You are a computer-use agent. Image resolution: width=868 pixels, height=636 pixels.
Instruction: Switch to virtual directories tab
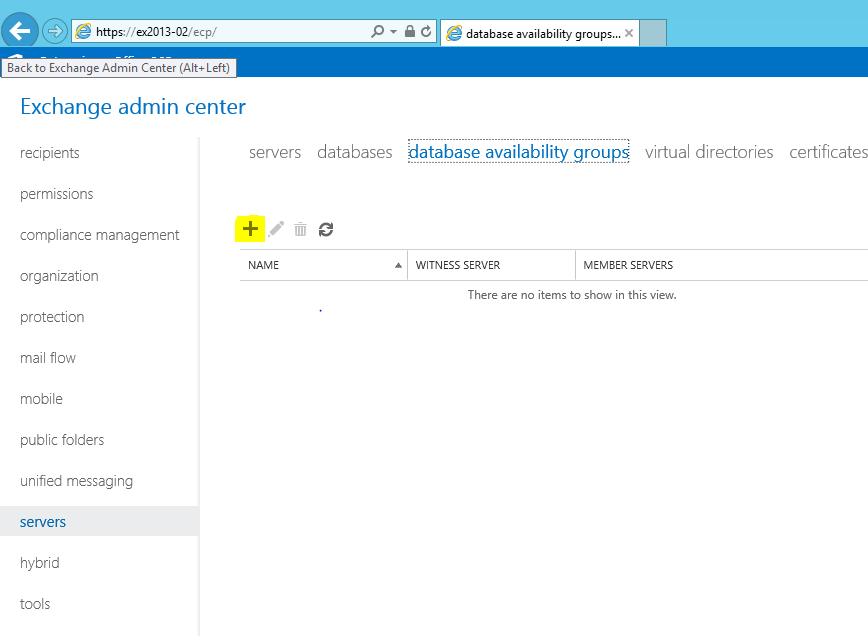point(709,152)
